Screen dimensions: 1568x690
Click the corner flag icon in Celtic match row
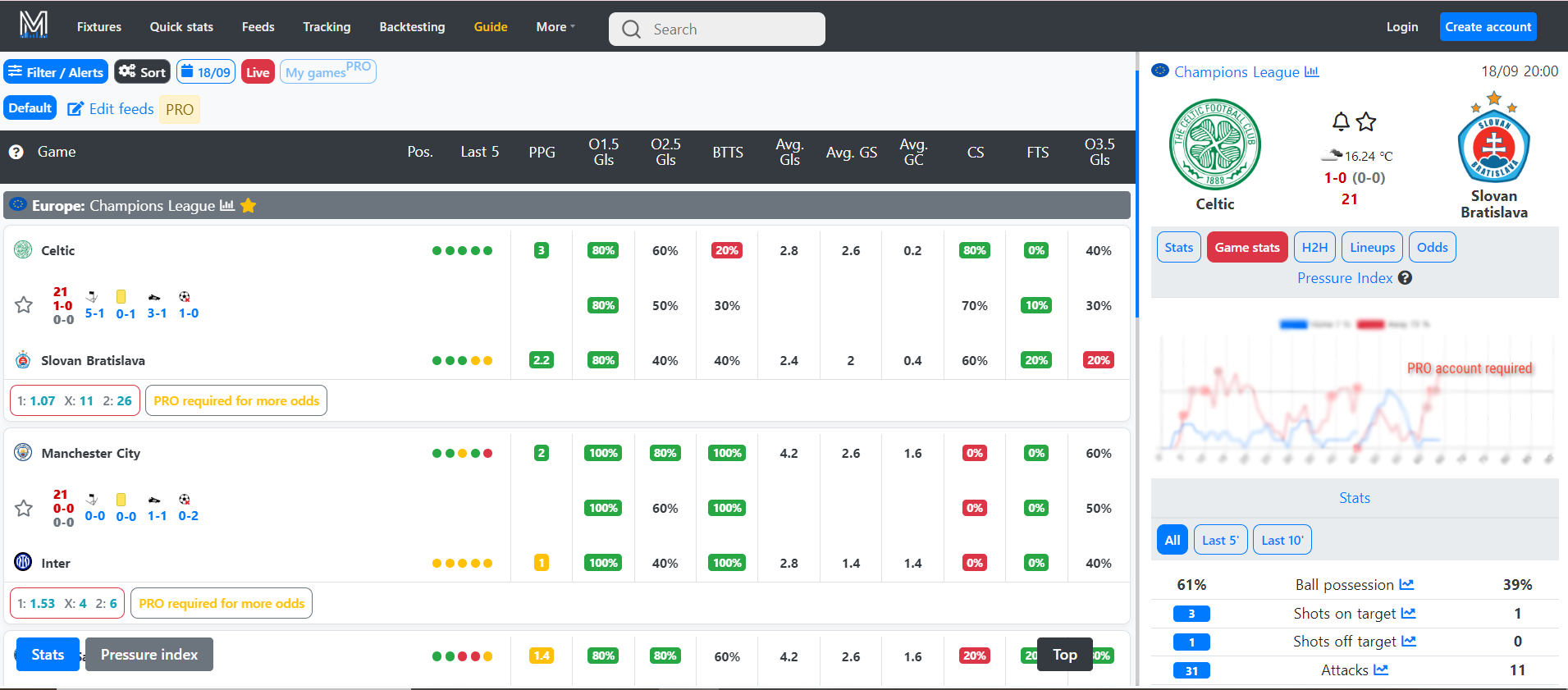pyautogui.click(x=93, y=296)
